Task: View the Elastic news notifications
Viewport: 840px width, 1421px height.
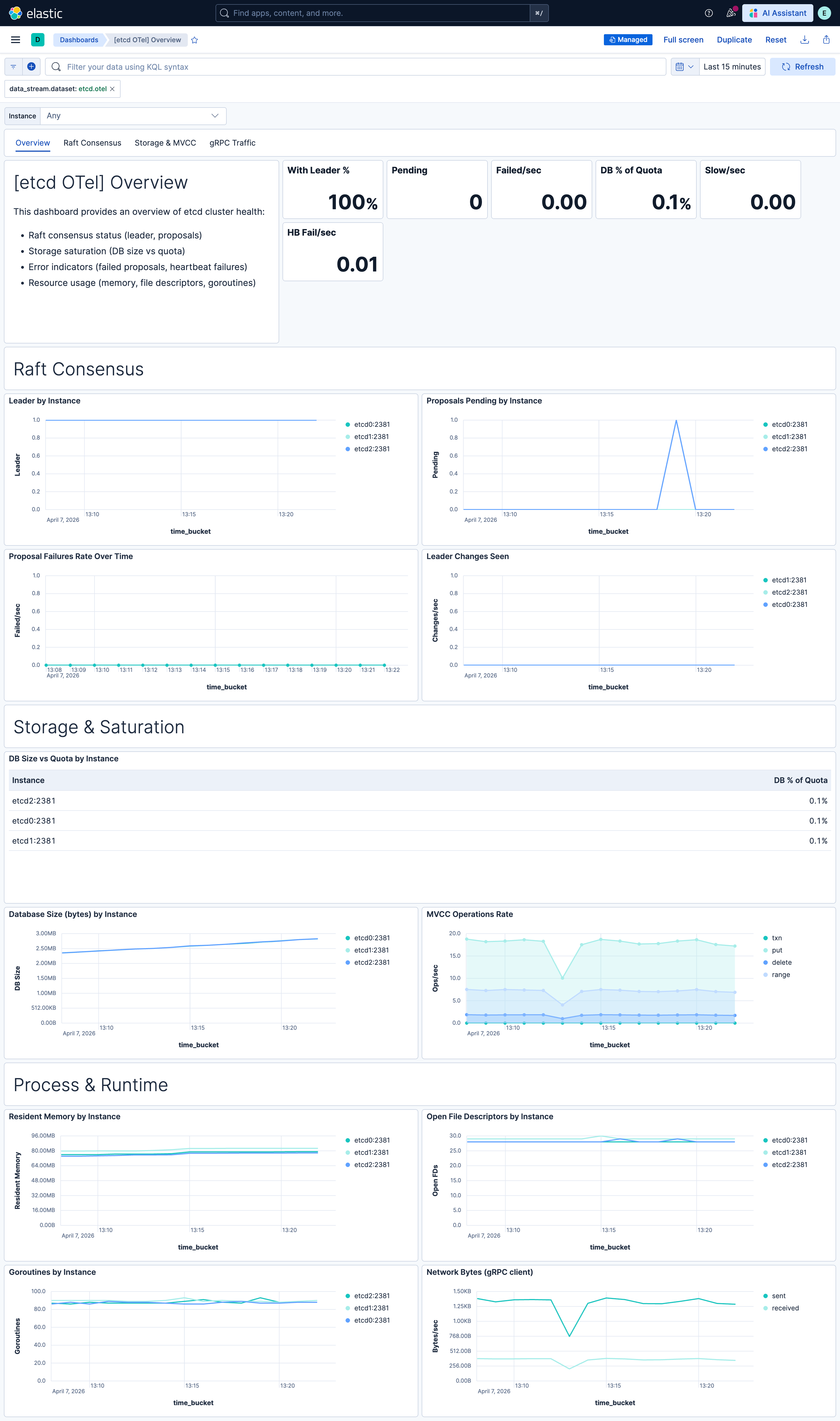Action: [731, 13]
